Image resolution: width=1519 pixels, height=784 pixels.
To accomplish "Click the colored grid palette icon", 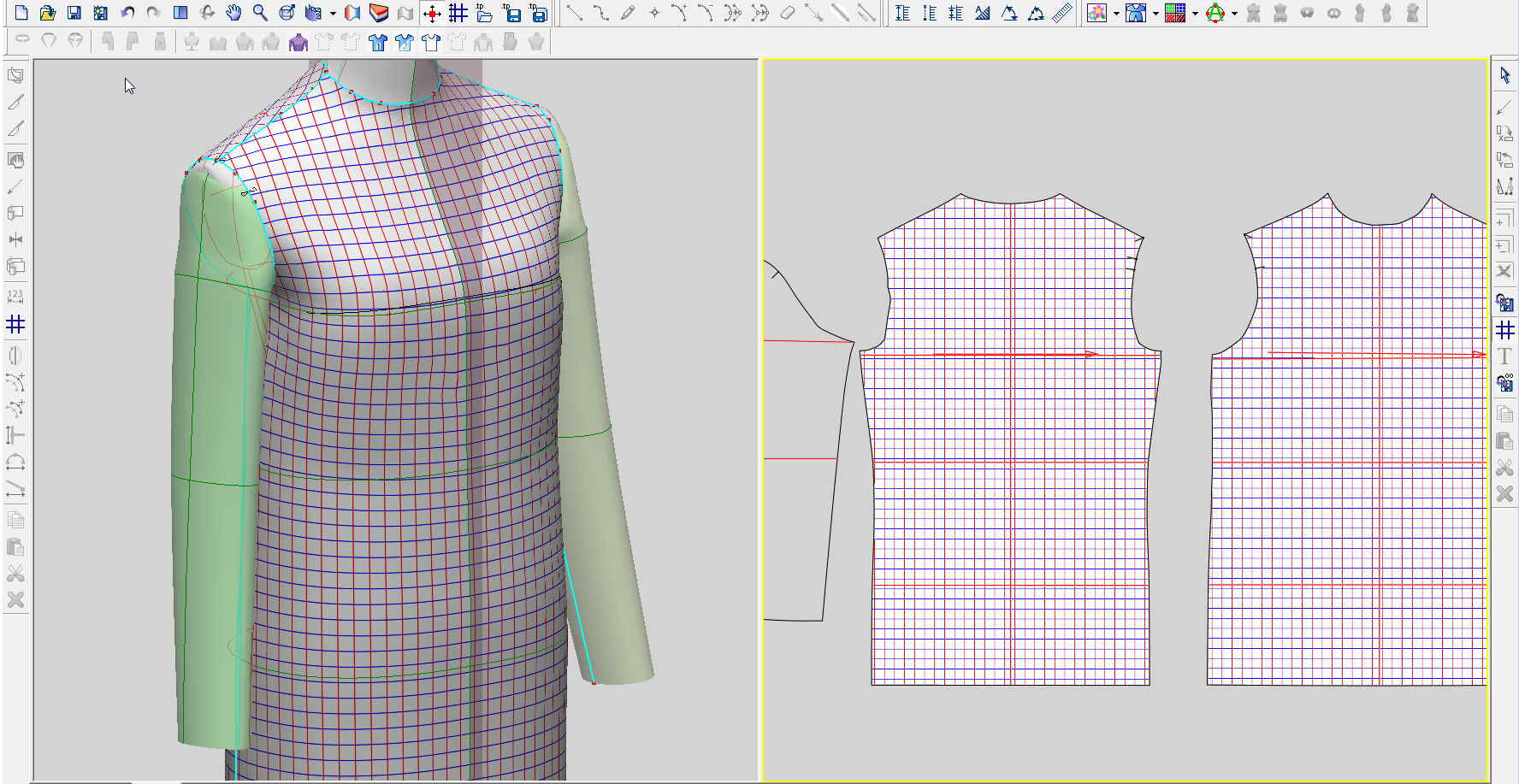I will point(1175,13).
